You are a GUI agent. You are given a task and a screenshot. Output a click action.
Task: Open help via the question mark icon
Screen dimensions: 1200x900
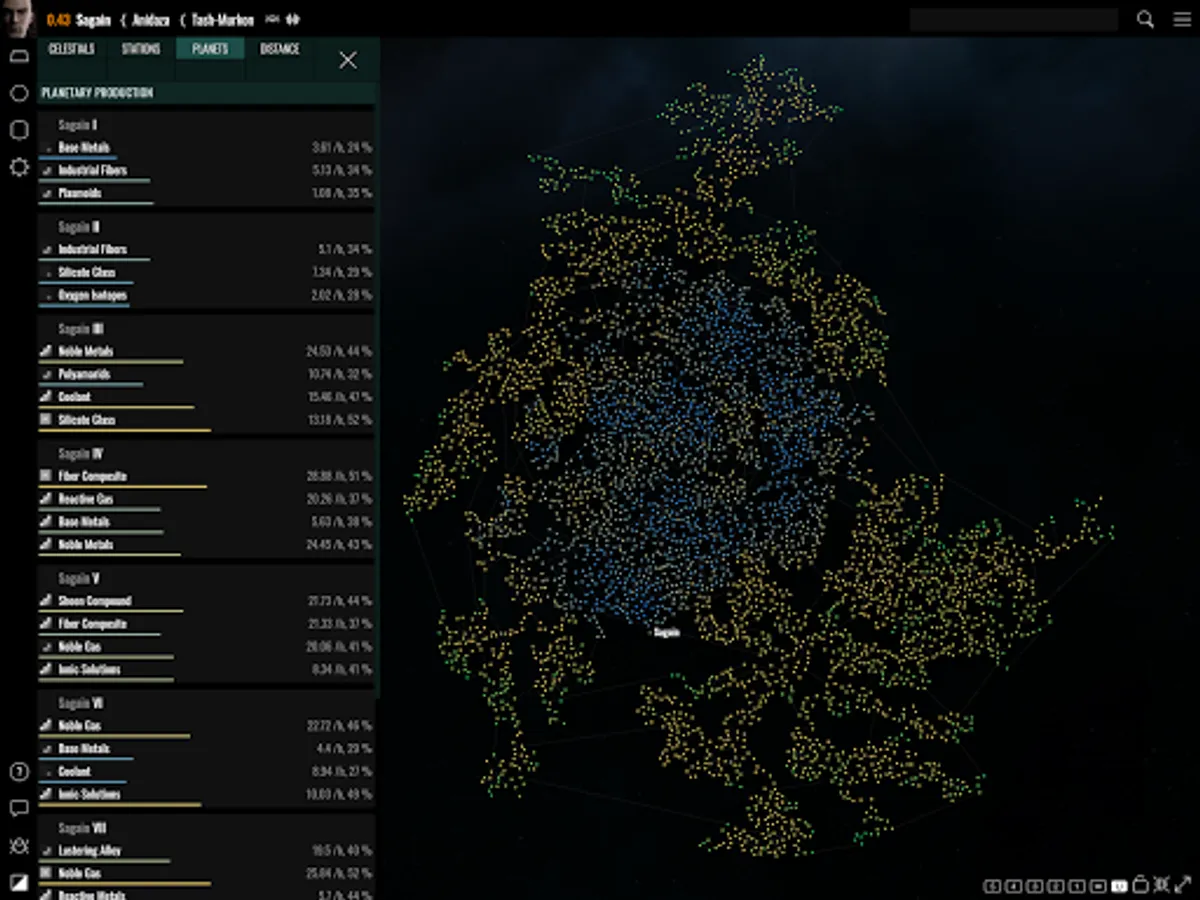pyautogui.click(x=18, y=772)
